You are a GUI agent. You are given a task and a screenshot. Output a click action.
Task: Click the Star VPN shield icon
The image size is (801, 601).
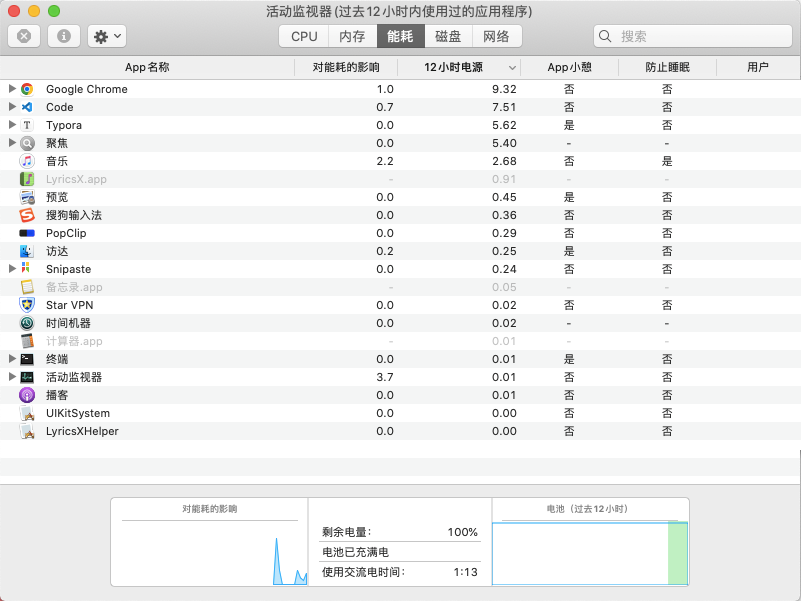coord(27,305)
